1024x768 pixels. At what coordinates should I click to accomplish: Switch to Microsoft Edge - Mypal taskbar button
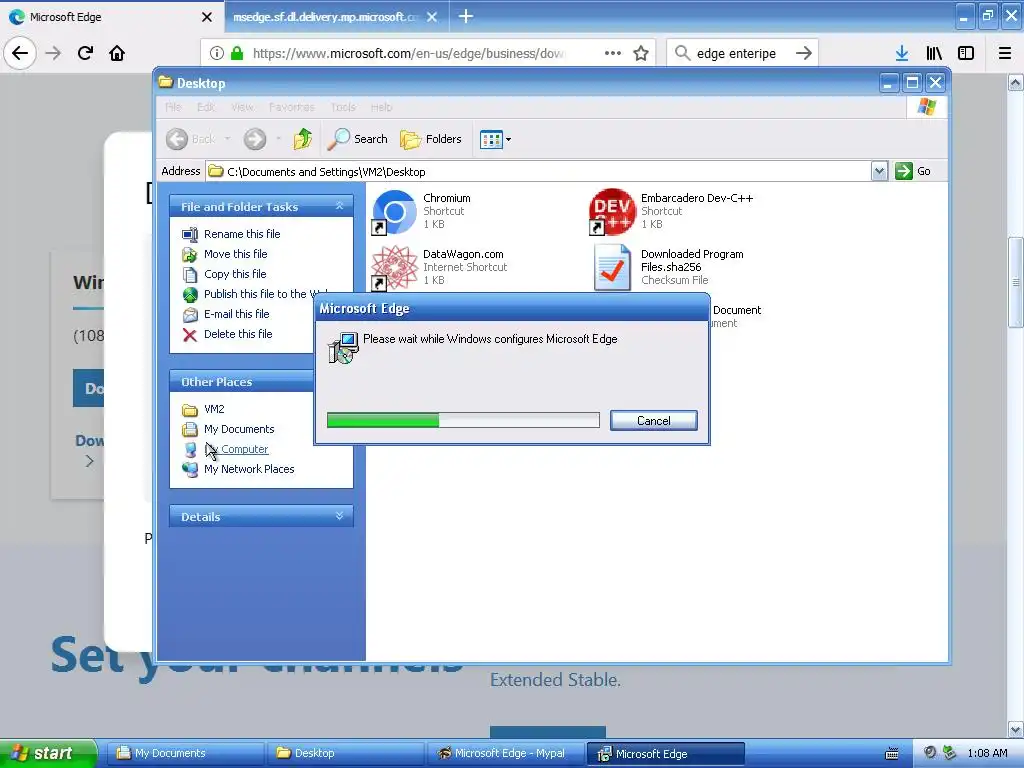coord(505,753)
